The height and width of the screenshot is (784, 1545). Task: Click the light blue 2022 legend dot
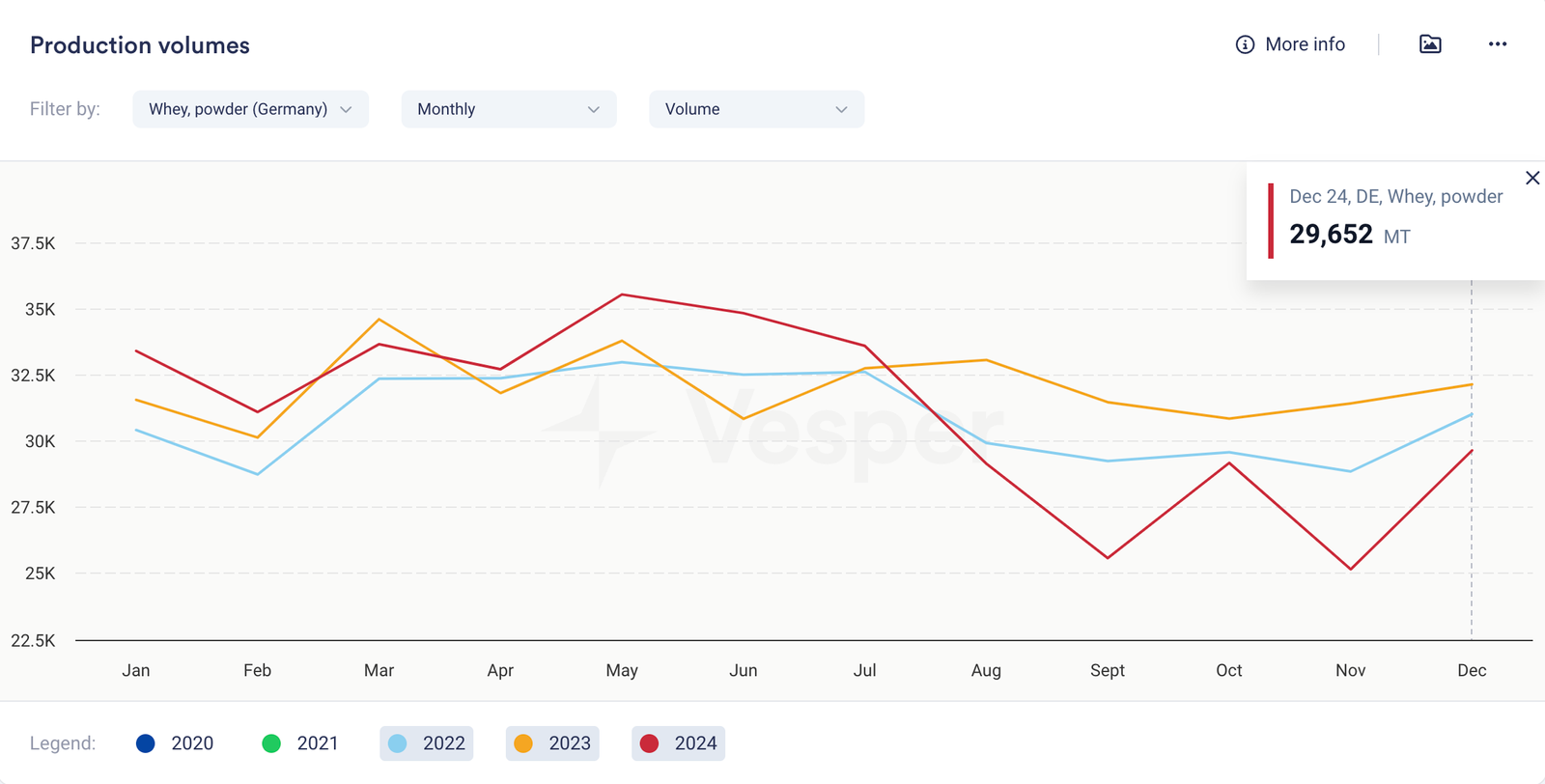pos(398,743)
